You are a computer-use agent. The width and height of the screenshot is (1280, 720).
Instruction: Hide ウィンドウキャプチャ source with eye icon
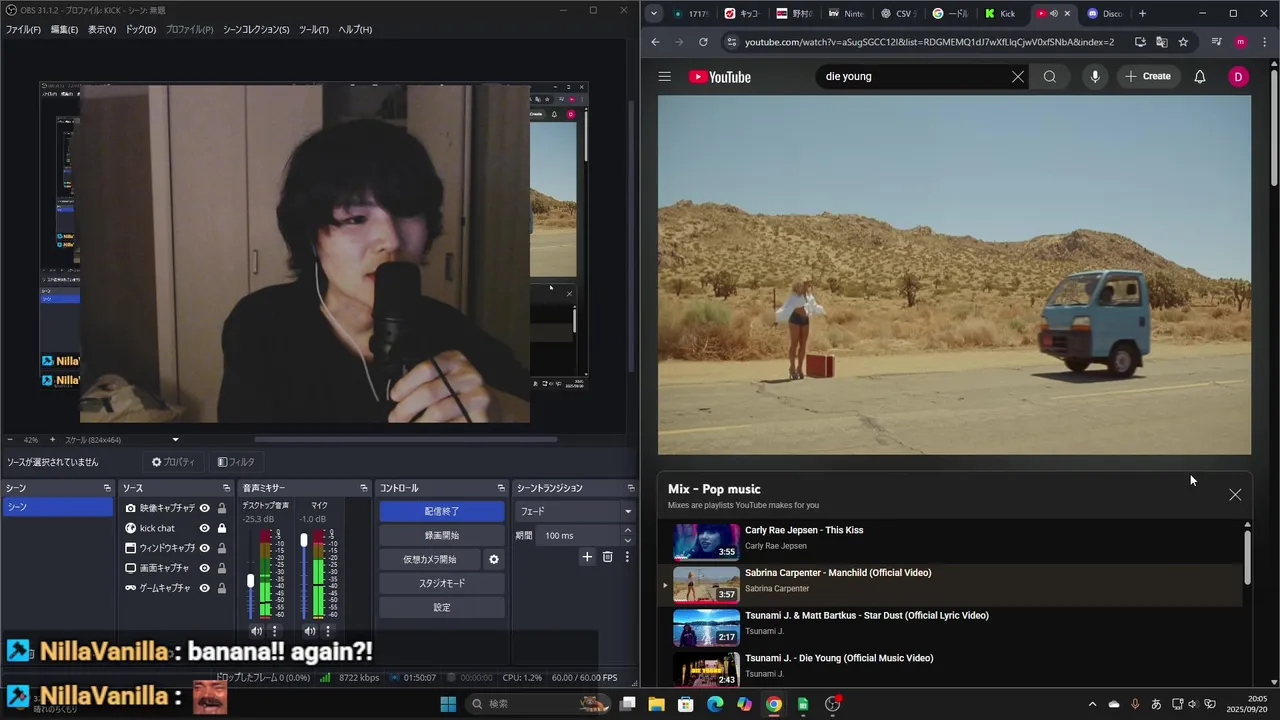pos(204,548)
